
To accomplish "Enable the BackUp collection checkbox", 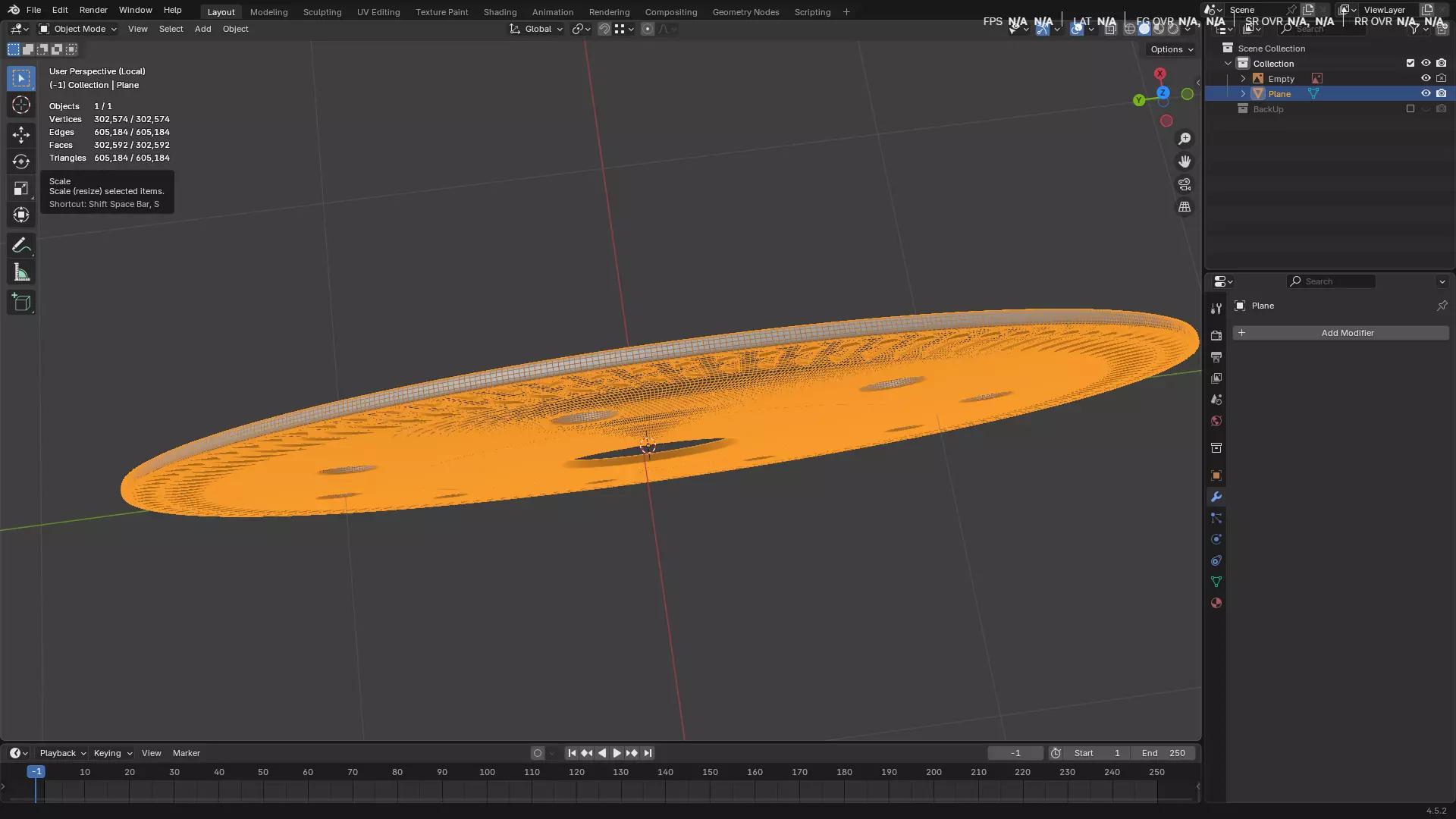I will pos(1410,108).
